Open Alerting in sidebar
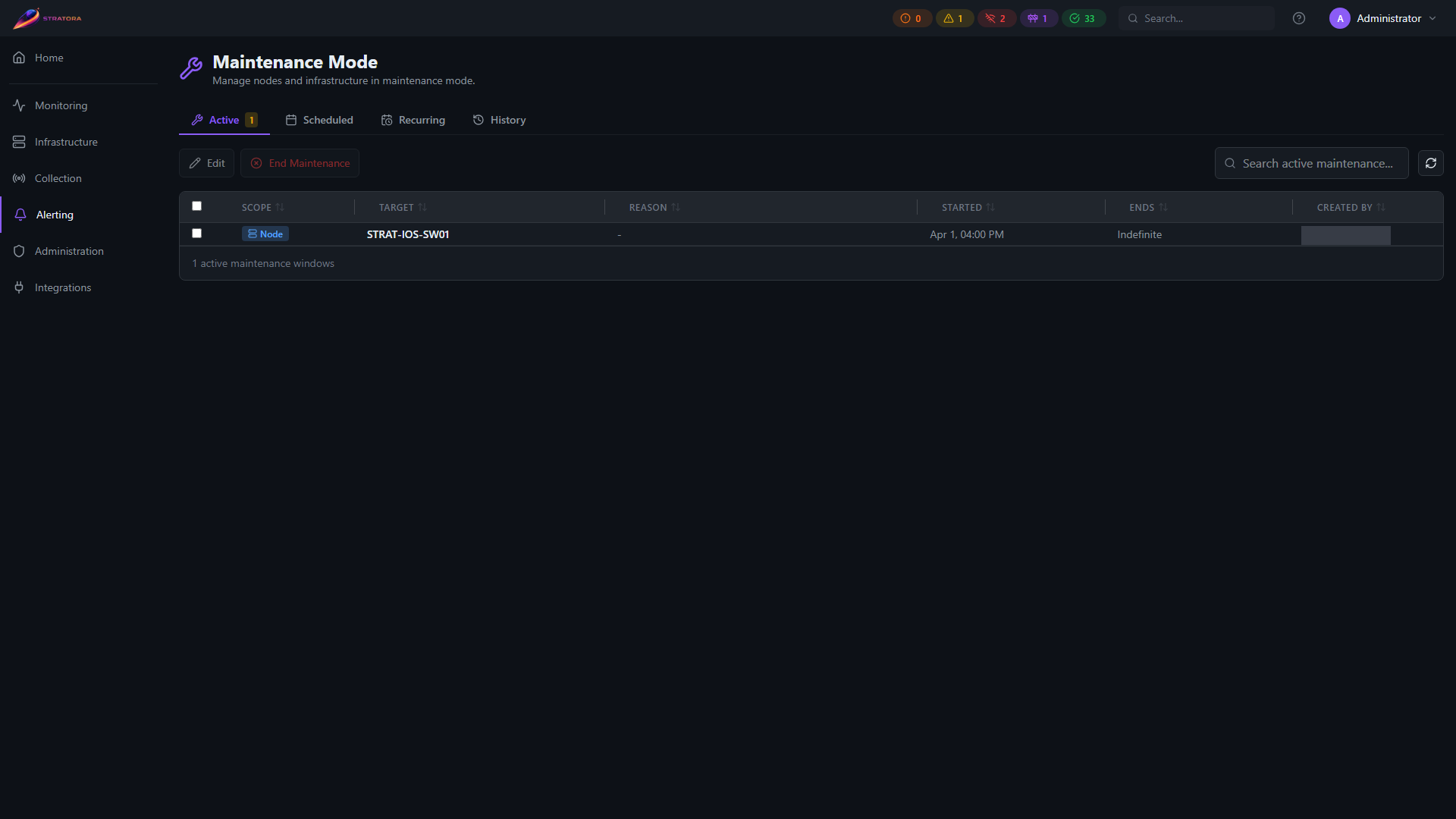 click(79, 215)
